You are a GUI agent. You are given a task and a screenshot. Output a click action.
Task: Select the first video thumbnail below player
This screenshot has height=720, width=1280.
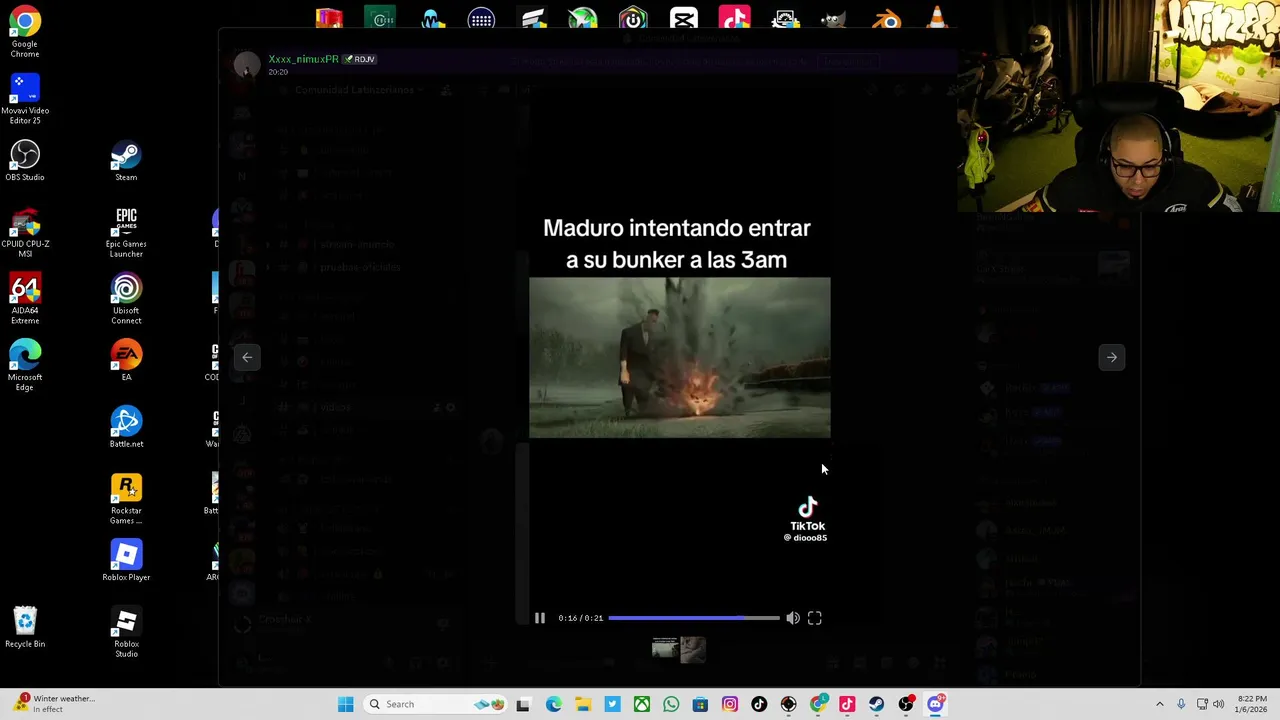pyautogui.click(x=664, y=649)
